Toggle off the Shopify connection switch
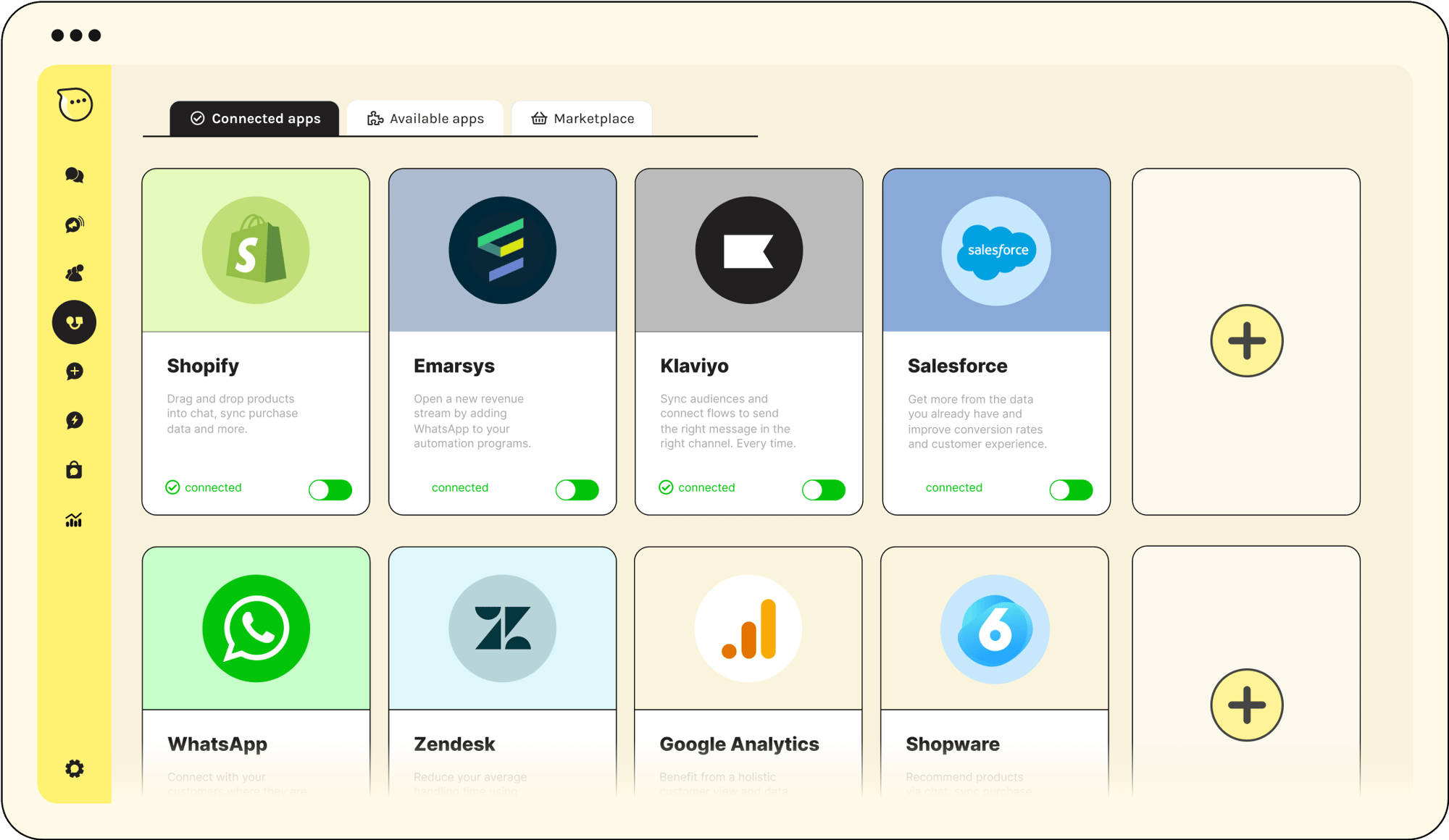The height and width of the screenshot is (840, 1449). click(330, 490)
